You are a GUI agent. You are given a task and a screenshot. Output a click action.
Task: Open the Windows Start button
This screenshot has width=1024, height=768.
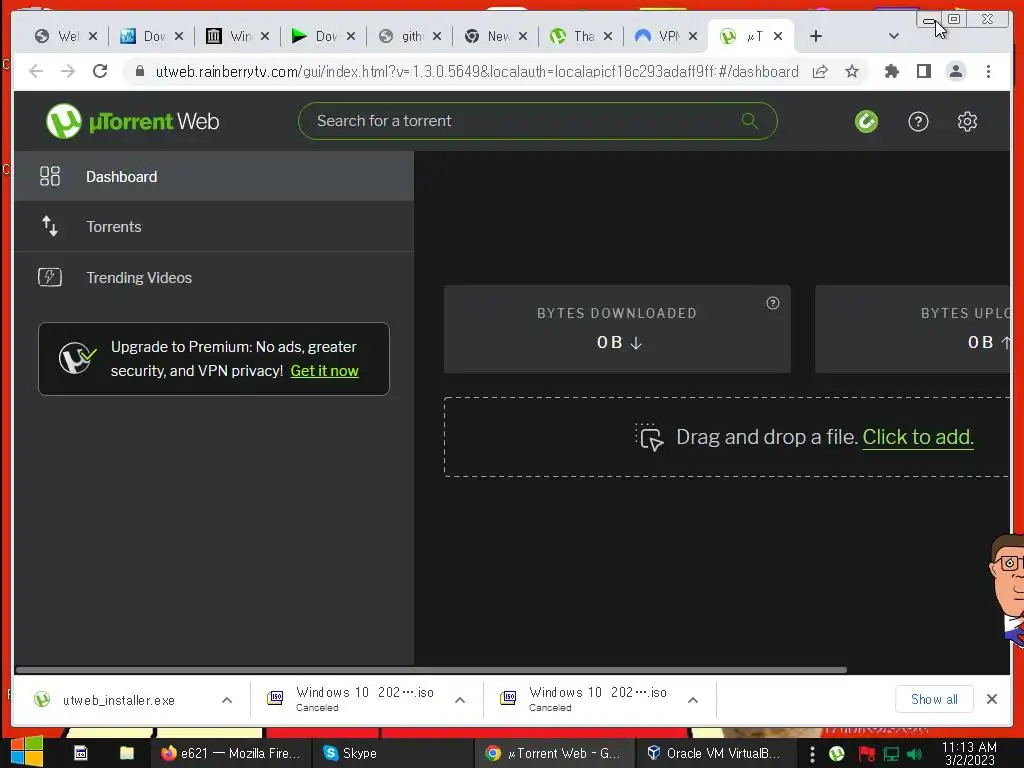pos(27,752)
